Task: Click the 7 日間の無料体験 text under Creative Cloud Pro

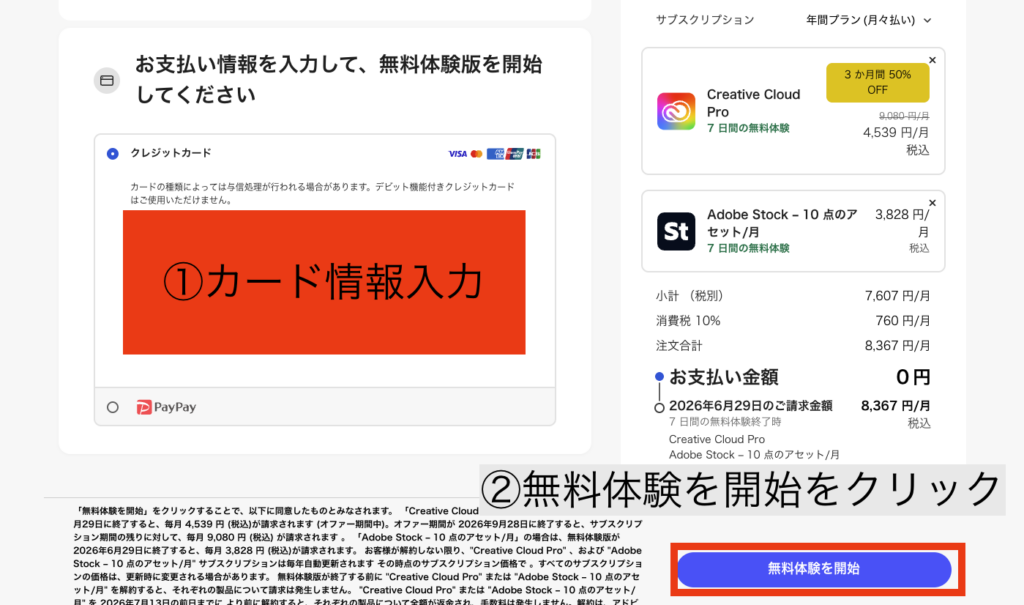Action: click(748, 128)
